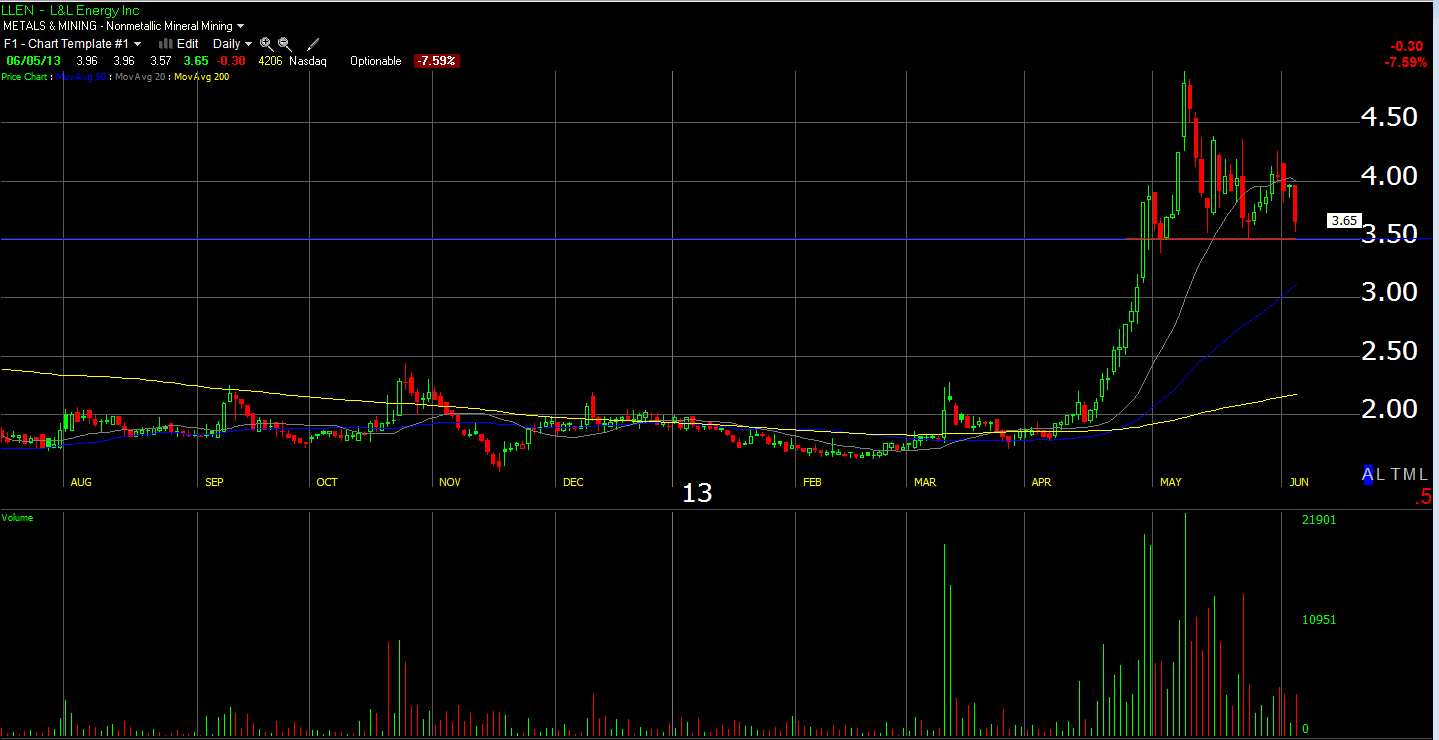Viewport: 1439px width, 740px height.
Task: Click the -0.30 net change in the data row
Action: 233,61
